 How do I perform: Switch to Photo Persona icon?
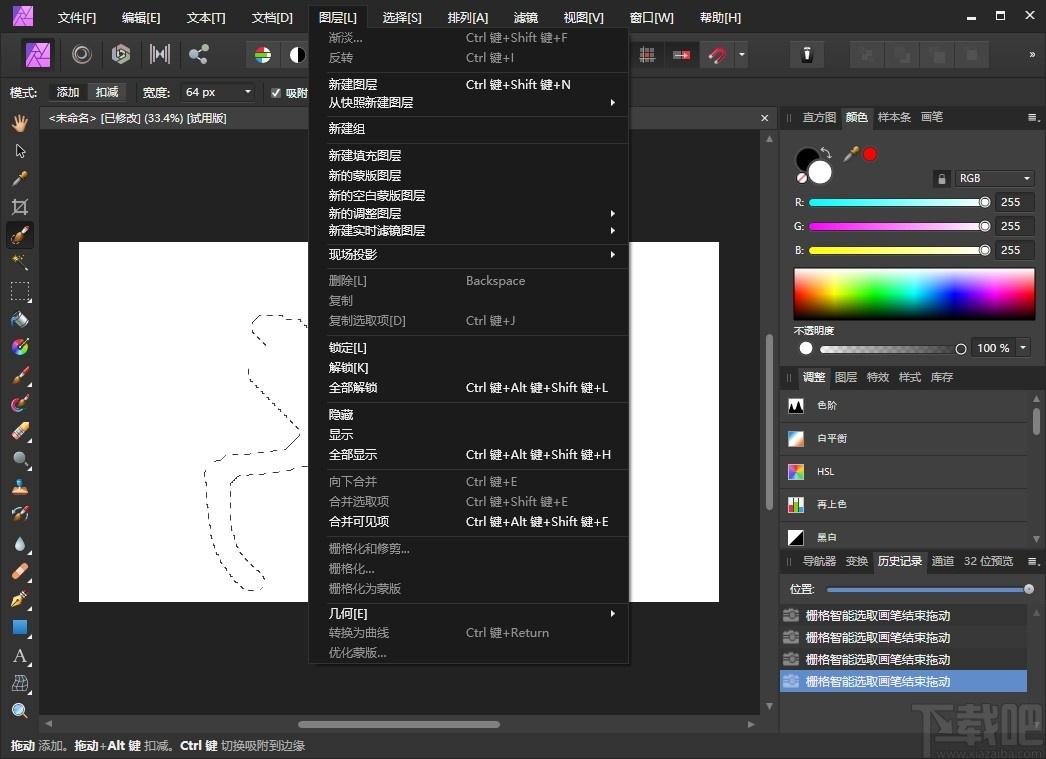pos(38,54)
